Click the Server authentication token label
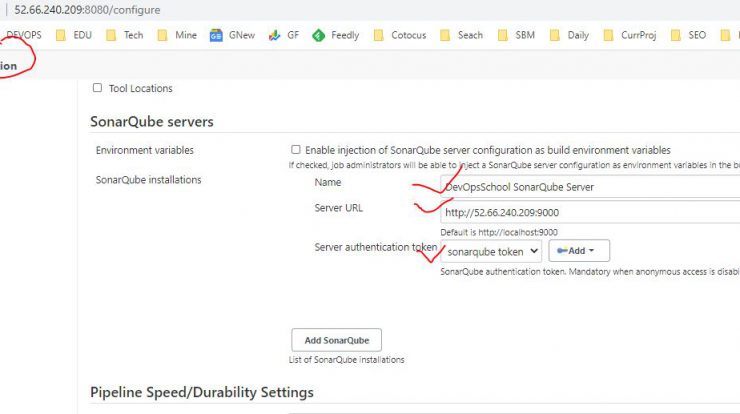Viewport: 740px width, 414px height. [376, 247]
